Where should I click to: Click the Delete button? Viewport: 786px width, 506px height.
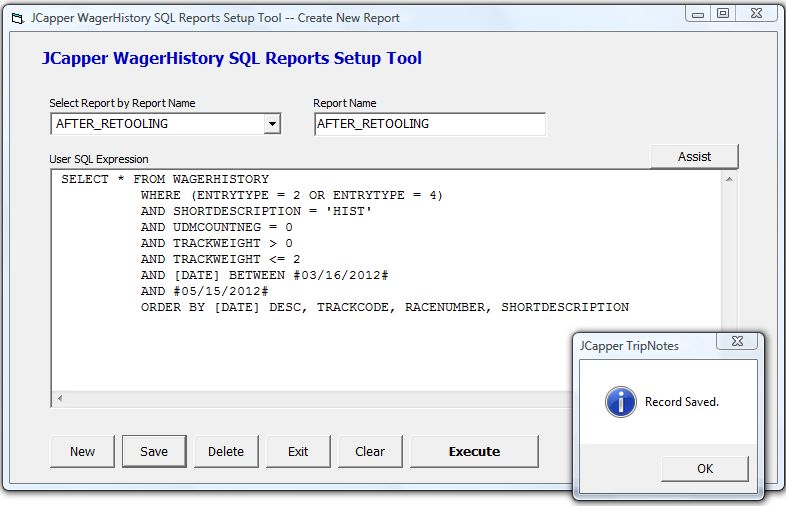pyautogui.click(x=226, y=451)
